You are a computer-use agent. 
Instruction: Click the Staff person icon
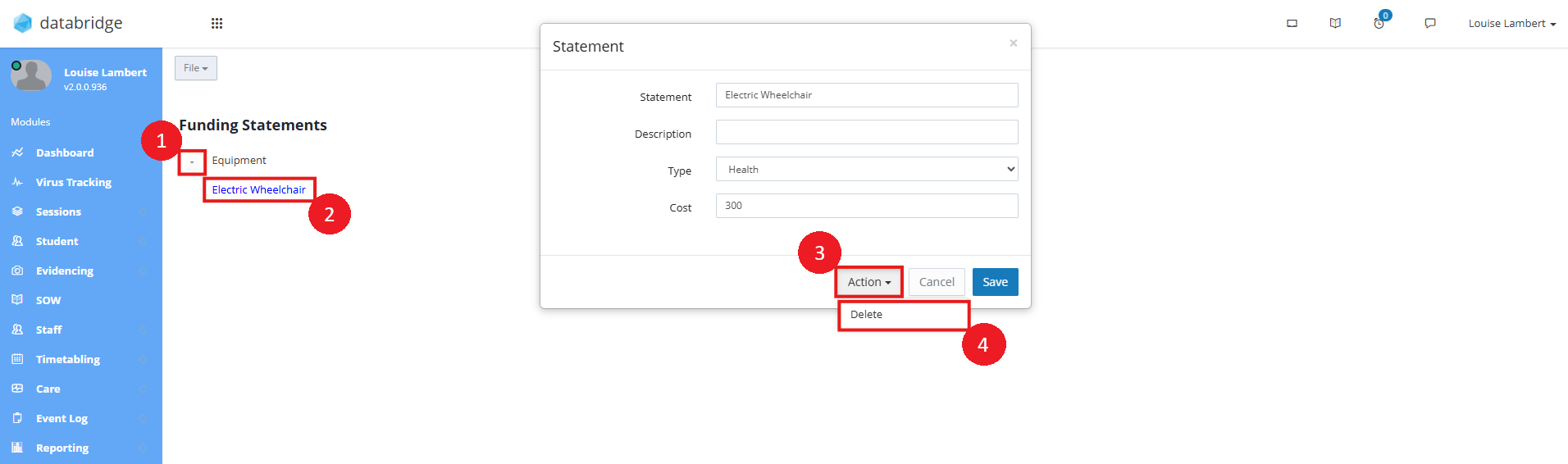coord(17,330)
